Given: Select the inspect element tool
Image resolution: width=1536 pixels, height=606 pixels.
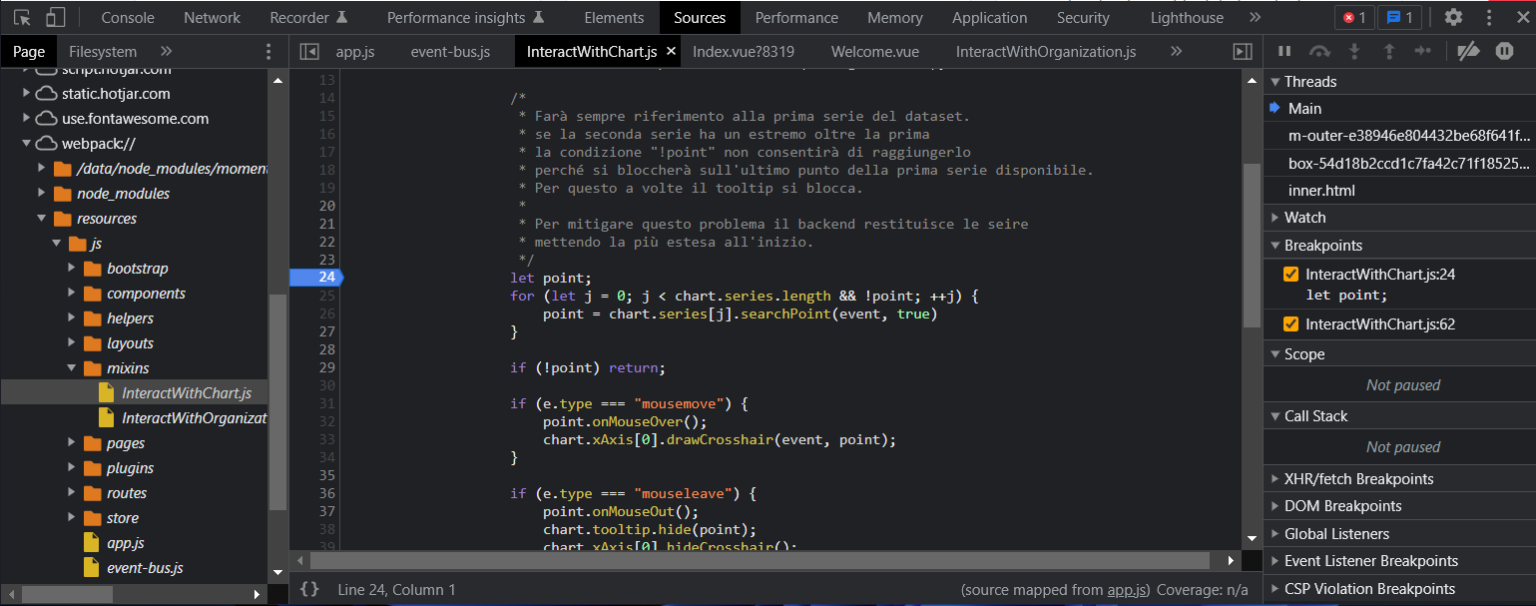Looking at the screenshot, I should pyautogui.click(x=21, y=17).
